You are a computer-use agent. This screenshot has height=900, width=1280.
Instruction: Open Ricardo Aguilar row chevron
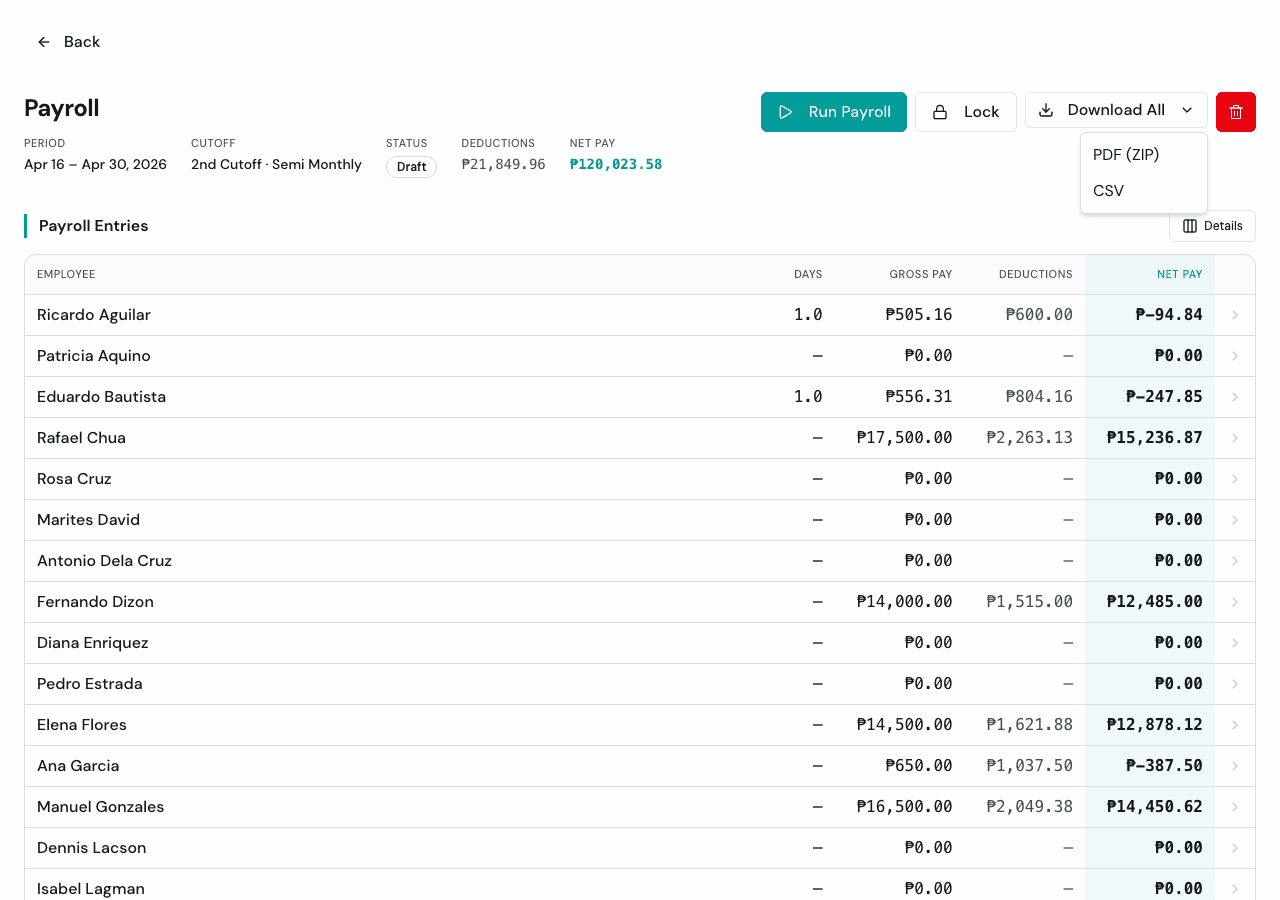[1235, 315]
